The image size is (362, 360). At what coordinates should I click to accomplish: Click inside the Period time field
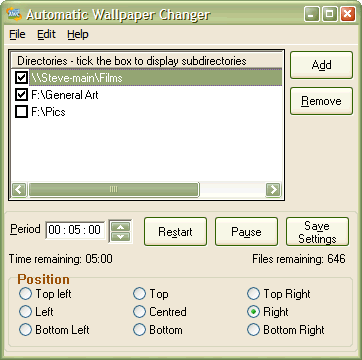coord(75,230)
